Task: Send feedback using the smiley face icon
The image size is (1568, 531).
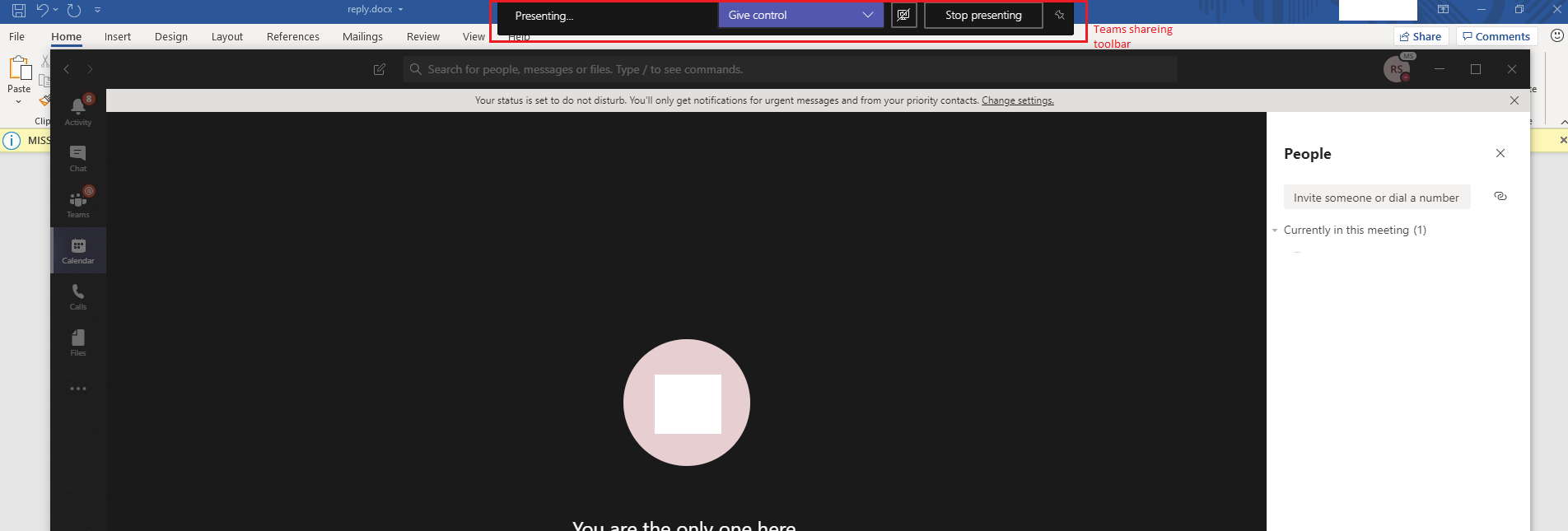Action: (x=1556, y=35)
